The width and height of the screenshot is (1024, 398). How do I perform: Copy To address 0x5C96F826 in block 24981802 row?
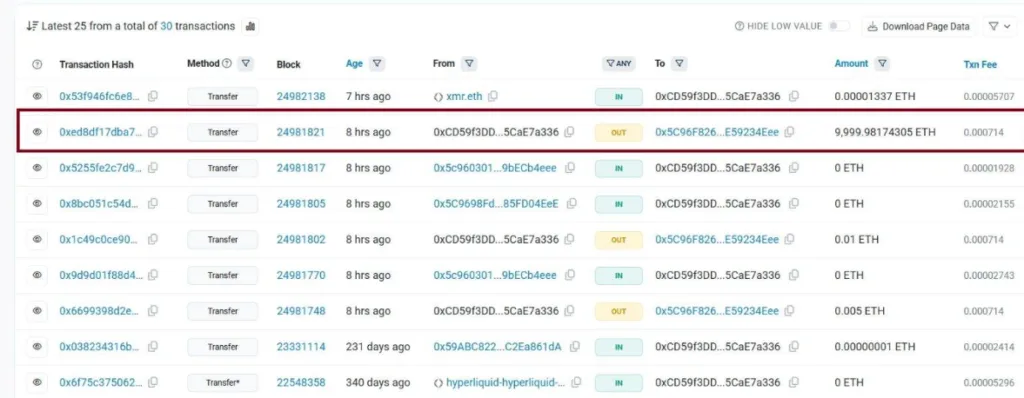tap(789, 240)
